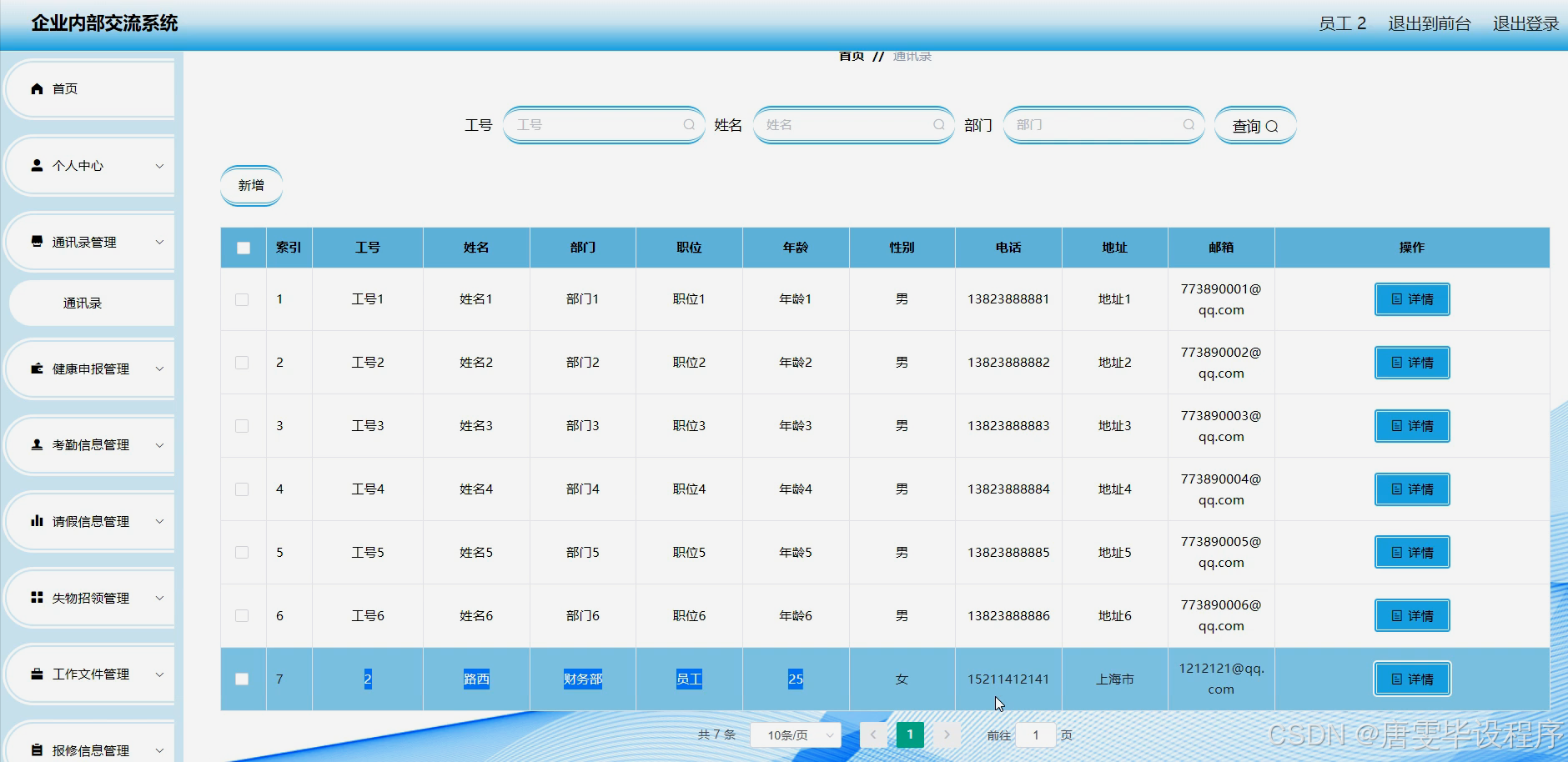
Task: Click the 年龄 column header
Action: pos(796,248)
